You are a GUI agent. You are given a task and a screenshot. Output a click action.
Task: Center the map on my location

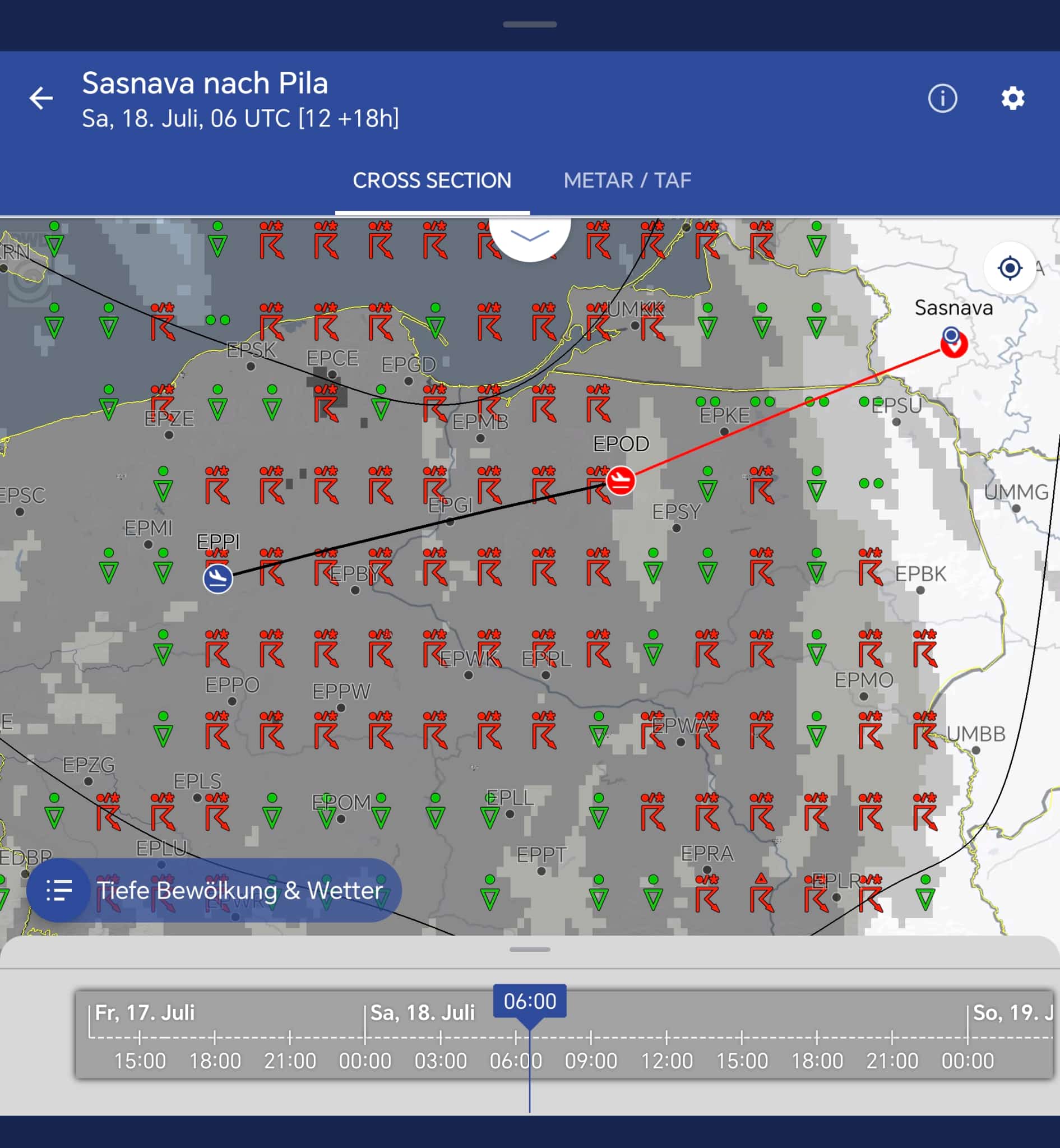pyautogui.click(x=1010, y=268)
